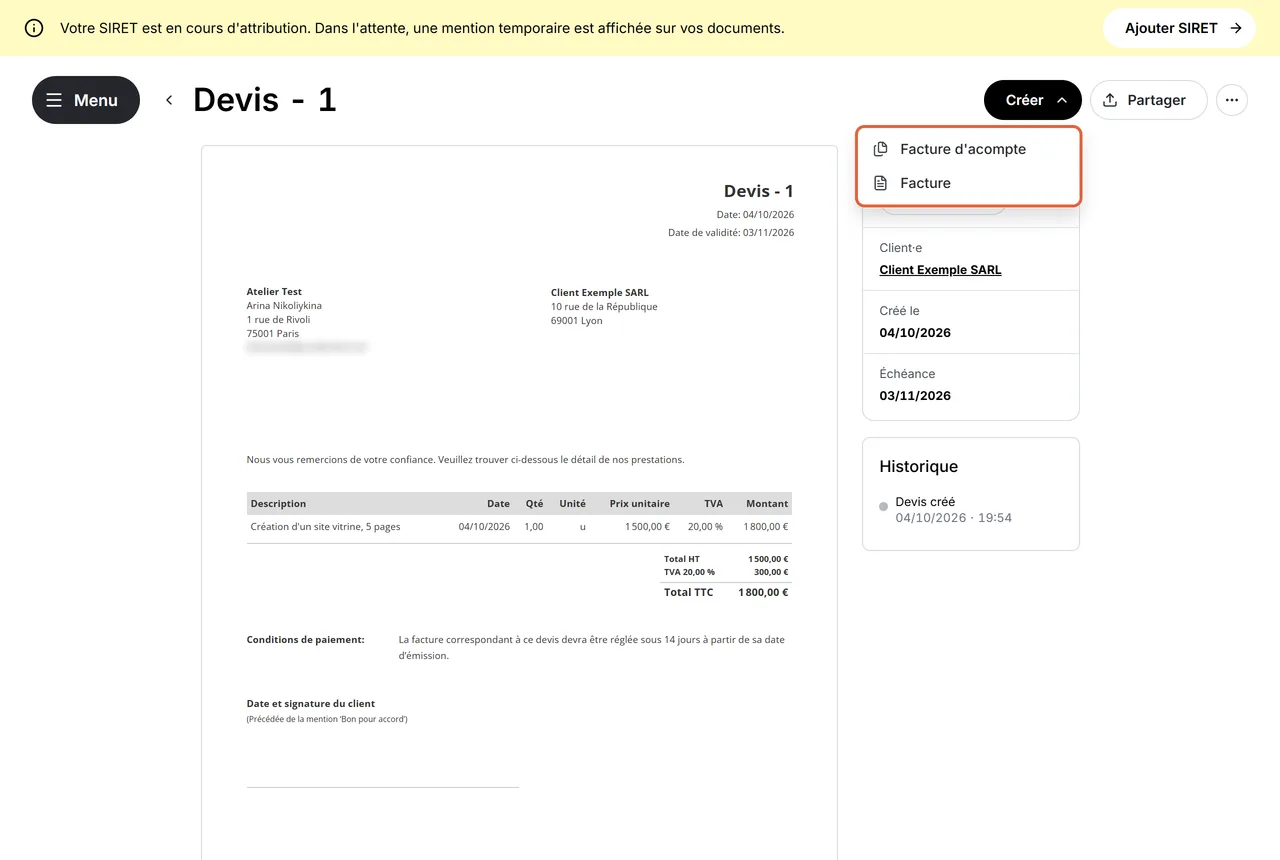
Task: Click 'Date de validité: 03/11/2026' text
Action: click(731, 233)
